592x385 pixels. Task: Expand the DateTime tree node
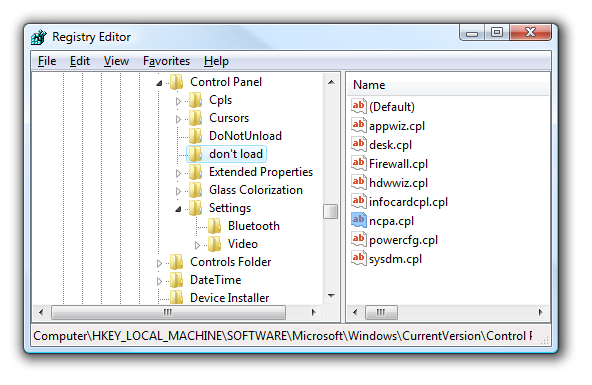(x=159, y=281)
